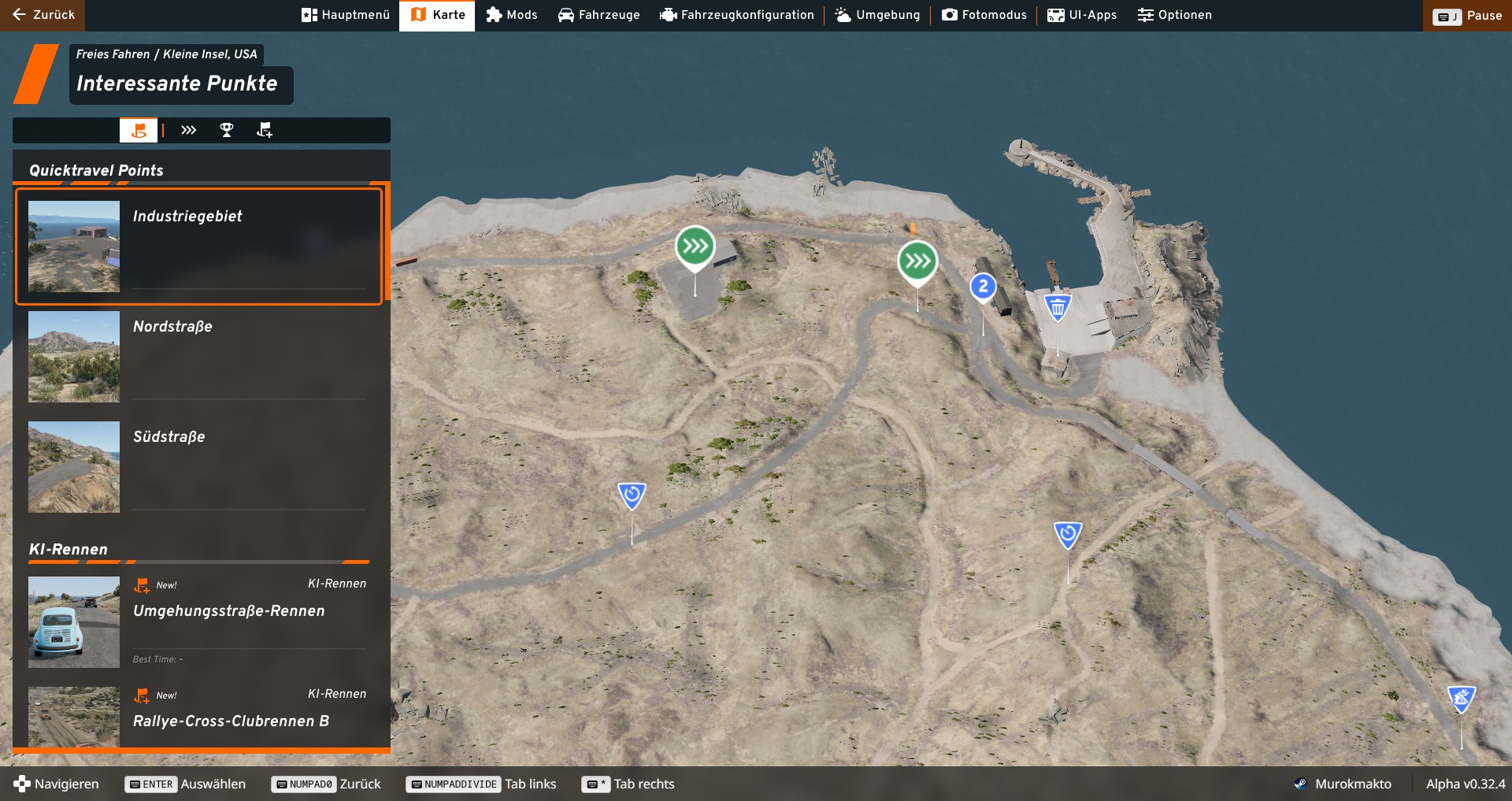Viewport: 1512px width, 801px height.
Task: Open the Umgehungsstraße-Rennen race entry
Action: click(x=198, y=621)
